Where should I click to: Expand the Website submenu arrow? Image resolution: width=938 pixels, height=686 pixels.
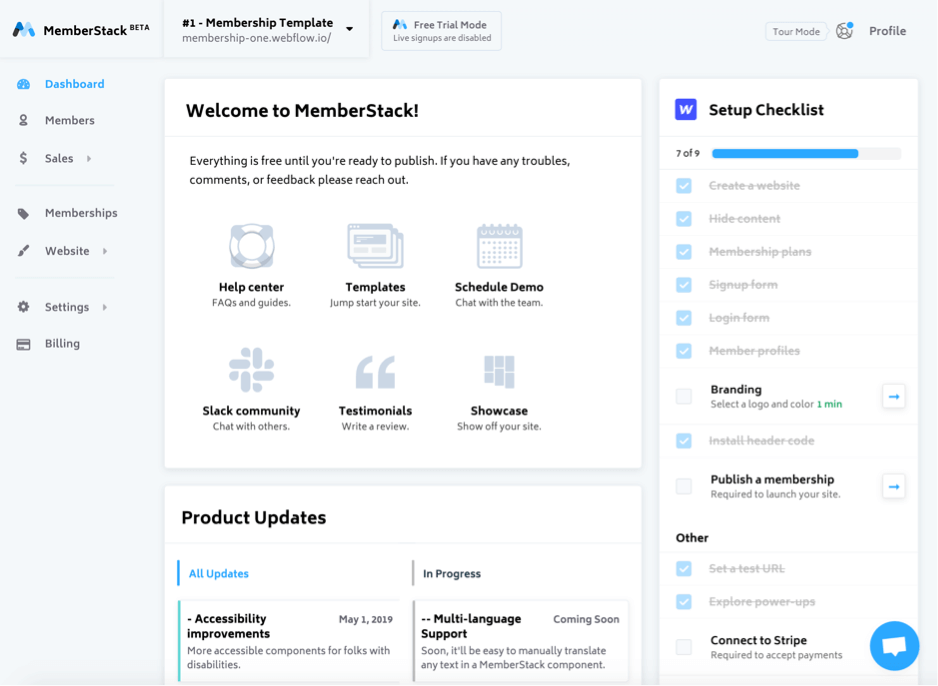[105, 251]
